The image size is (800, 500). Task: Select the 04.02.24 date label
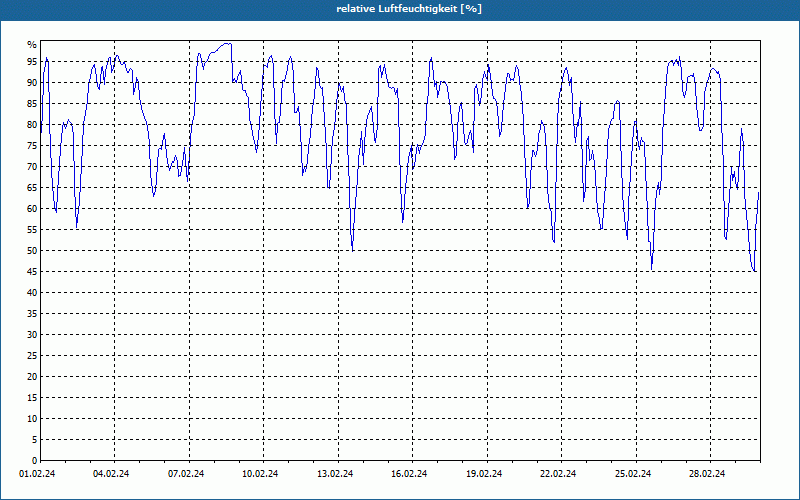point(111,474)
